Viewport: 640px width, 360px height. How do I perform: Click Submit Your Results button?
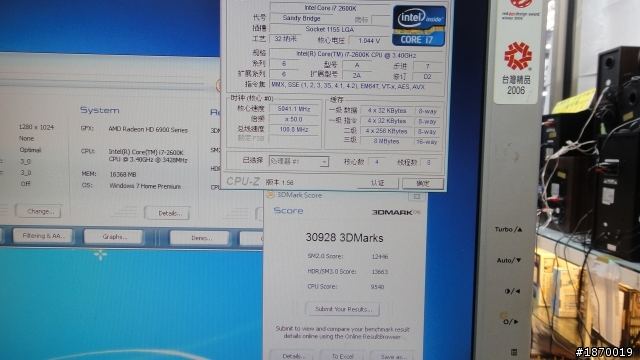pyautogui.click(x=343, y=309)
